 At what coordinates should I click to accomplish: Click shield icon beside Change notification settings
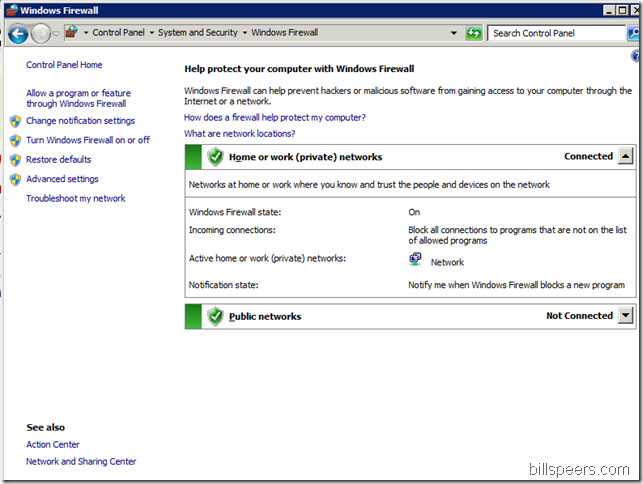(x=16, y=121)
